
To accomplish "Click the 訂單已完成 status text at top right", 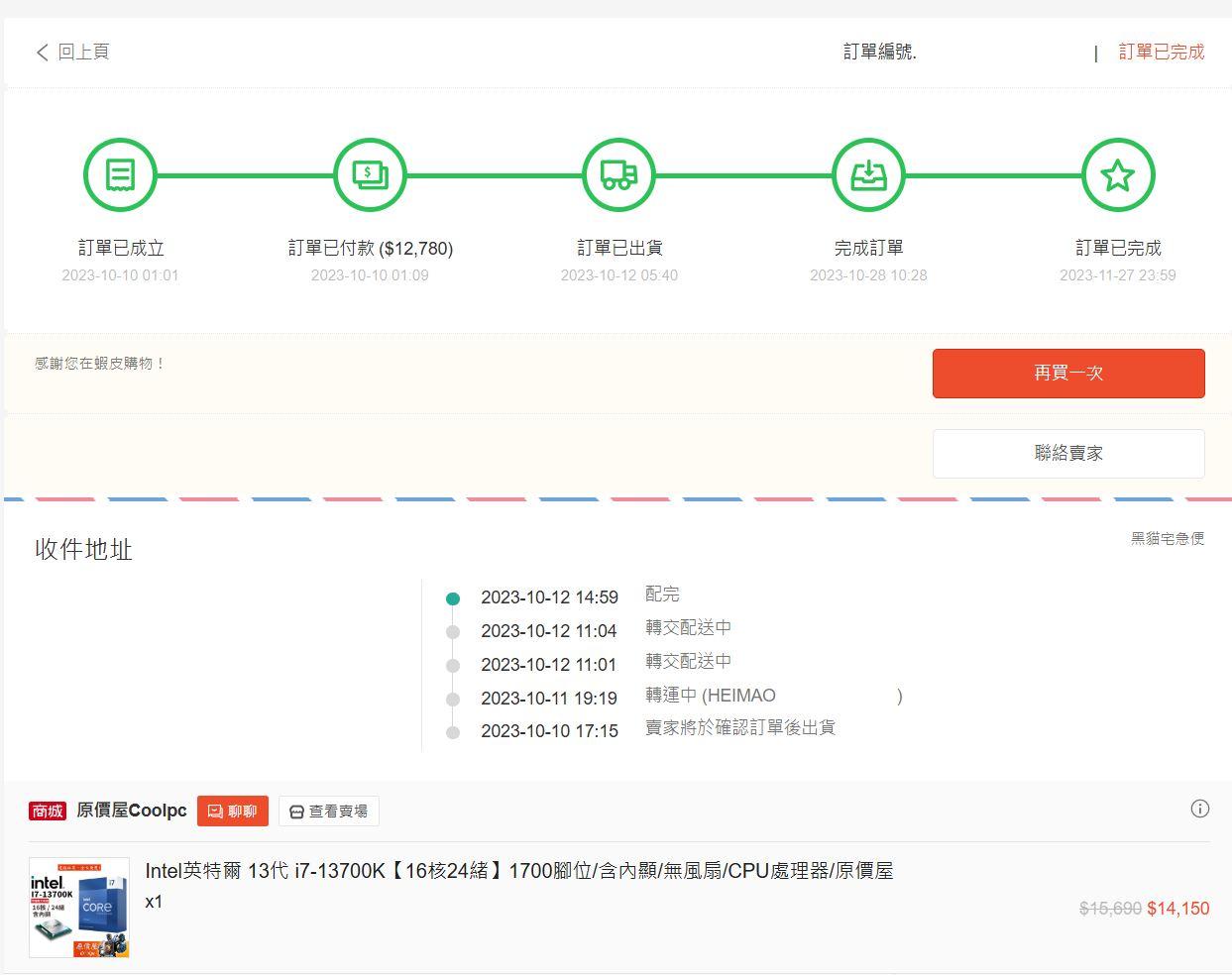I will pos(1161,52).
